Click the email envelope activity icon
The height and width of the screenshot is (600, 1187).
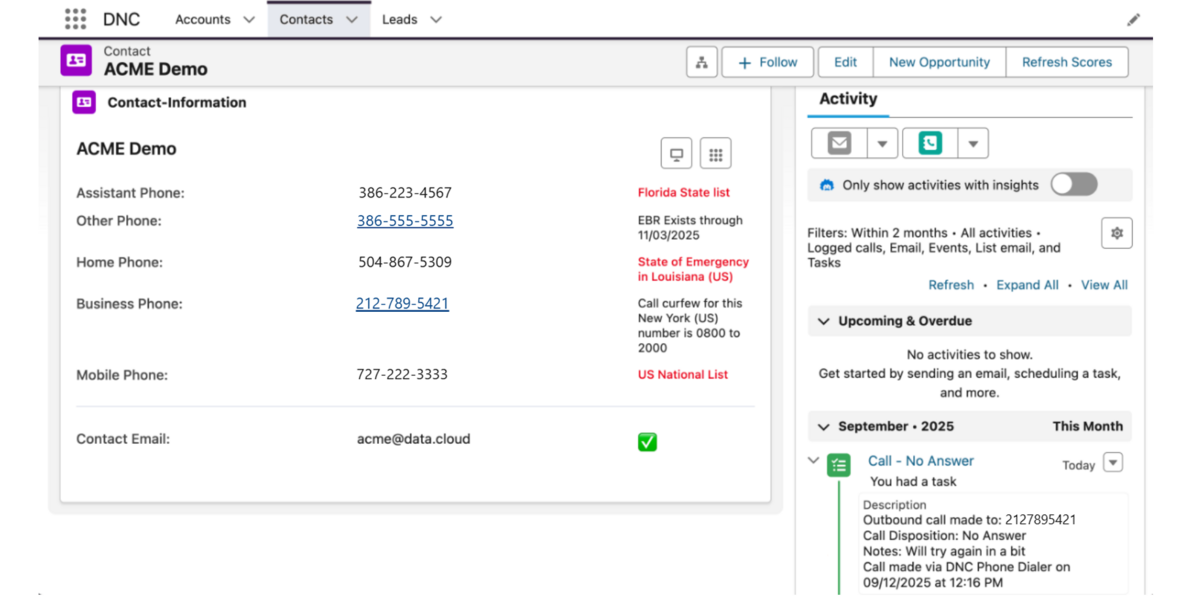tap(839, 143)
